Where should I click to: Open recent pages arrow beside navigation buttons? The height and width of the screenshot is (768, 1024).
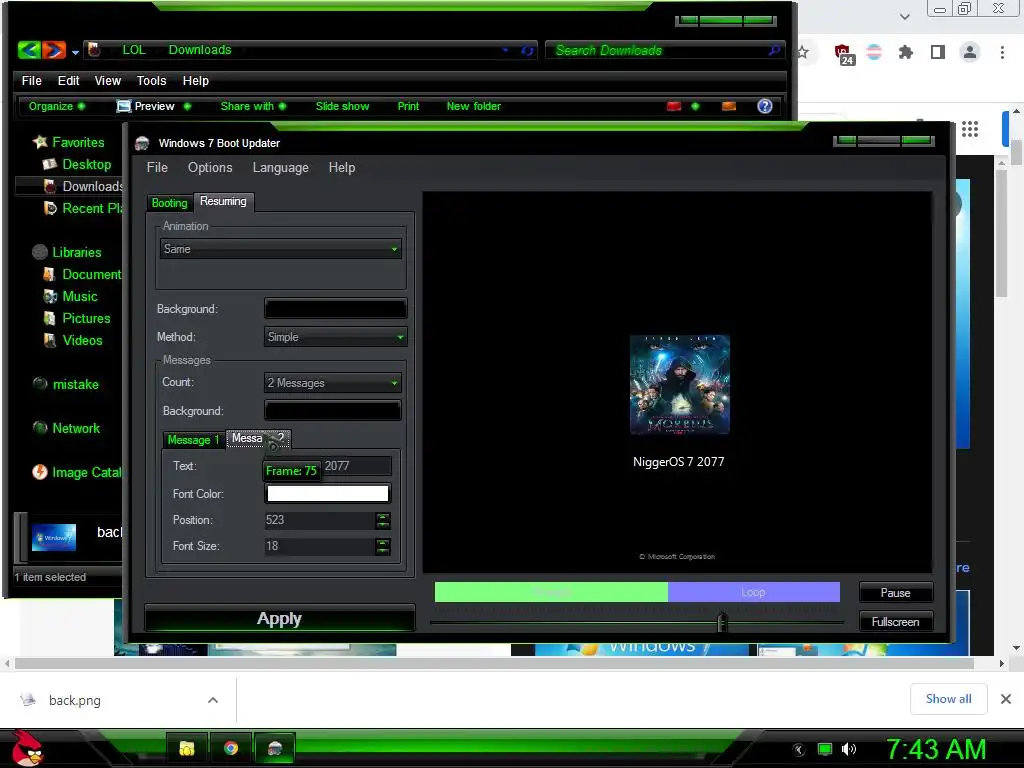coord(75,52)
